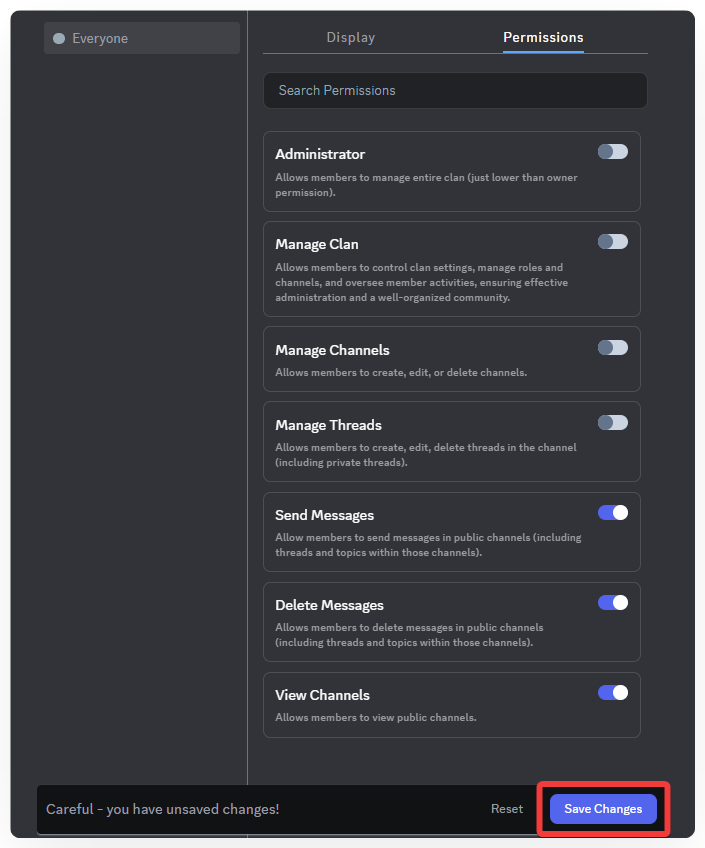Reset the unsaved changes

[x=507, y=809]
